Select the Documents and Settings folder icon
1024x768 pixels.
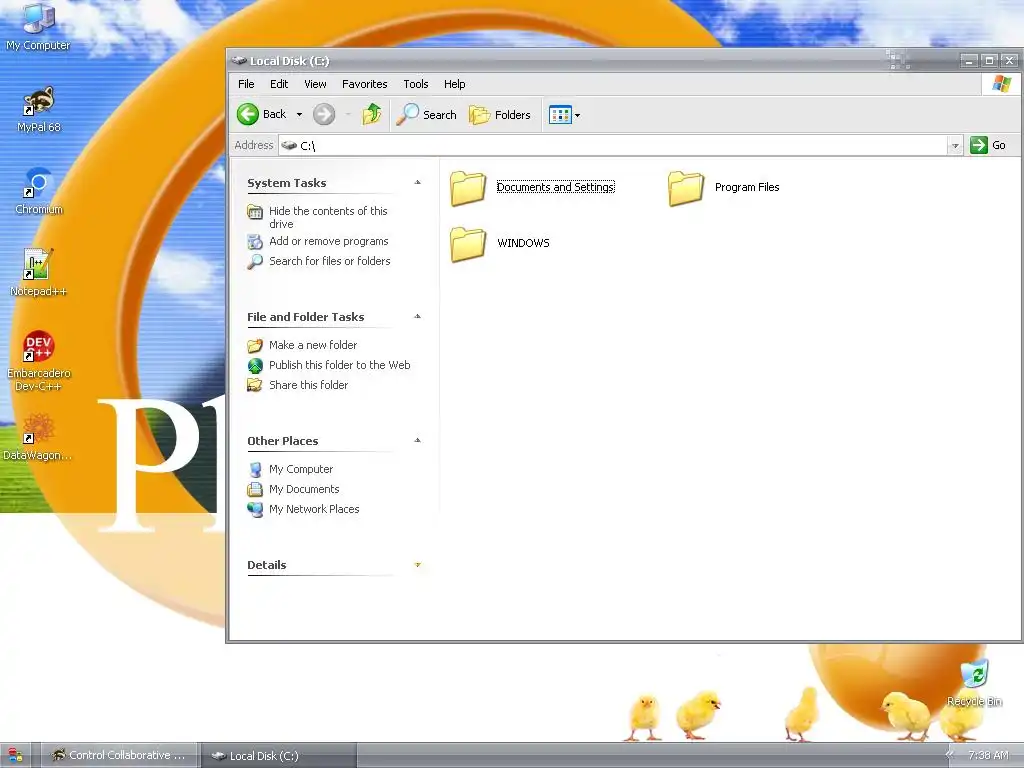coord(468,187)
